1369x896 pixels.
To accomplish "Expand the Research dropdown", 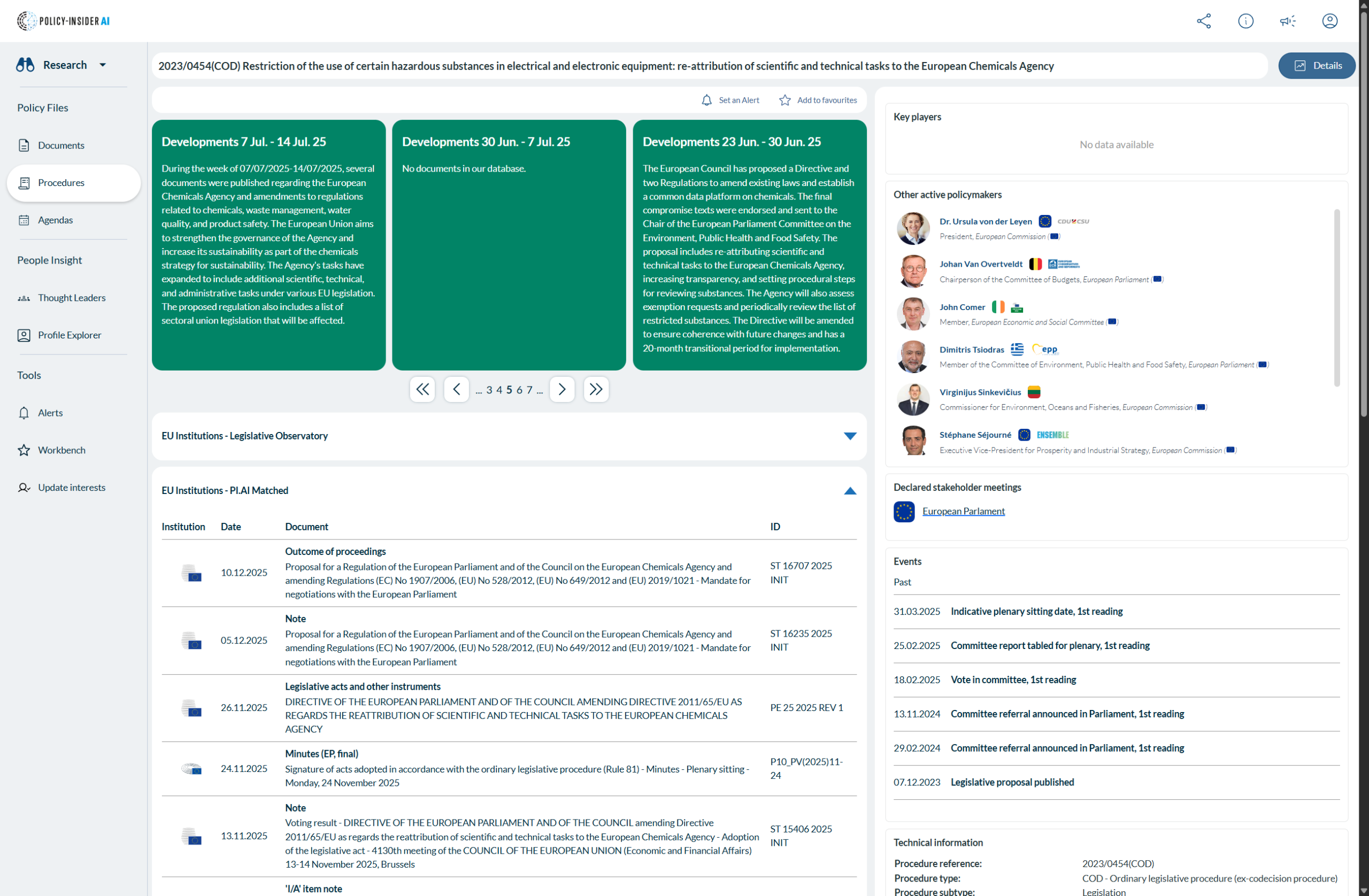I will pyautogui.click(x=102, y=64).
